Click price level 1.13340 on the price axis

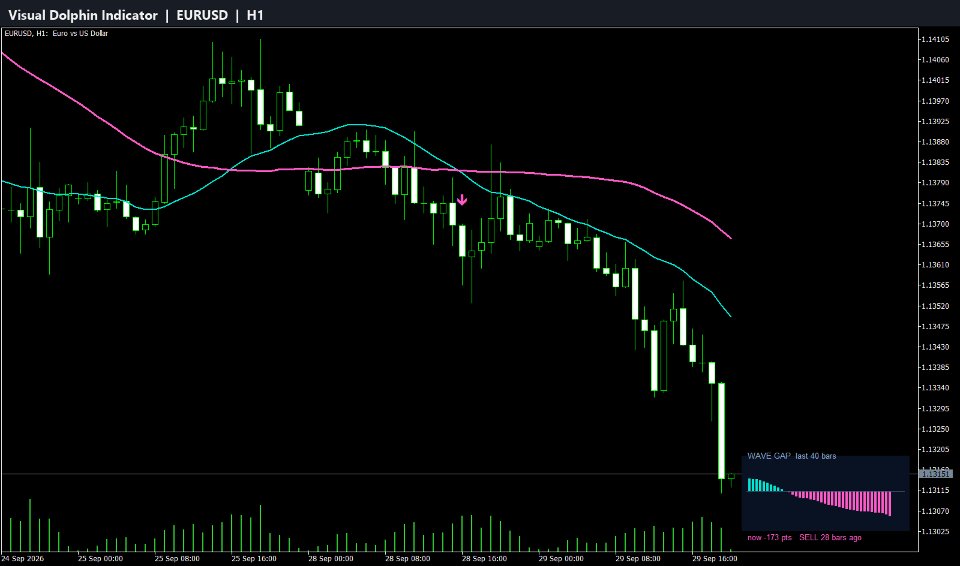coord(934,388)
